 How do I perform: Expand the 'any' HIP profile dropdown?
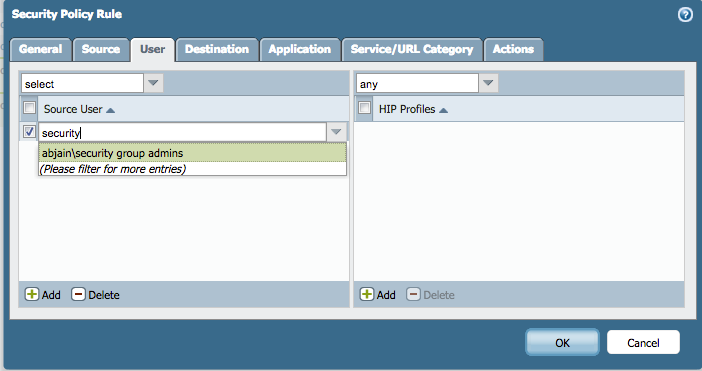(x=488, y=83)
